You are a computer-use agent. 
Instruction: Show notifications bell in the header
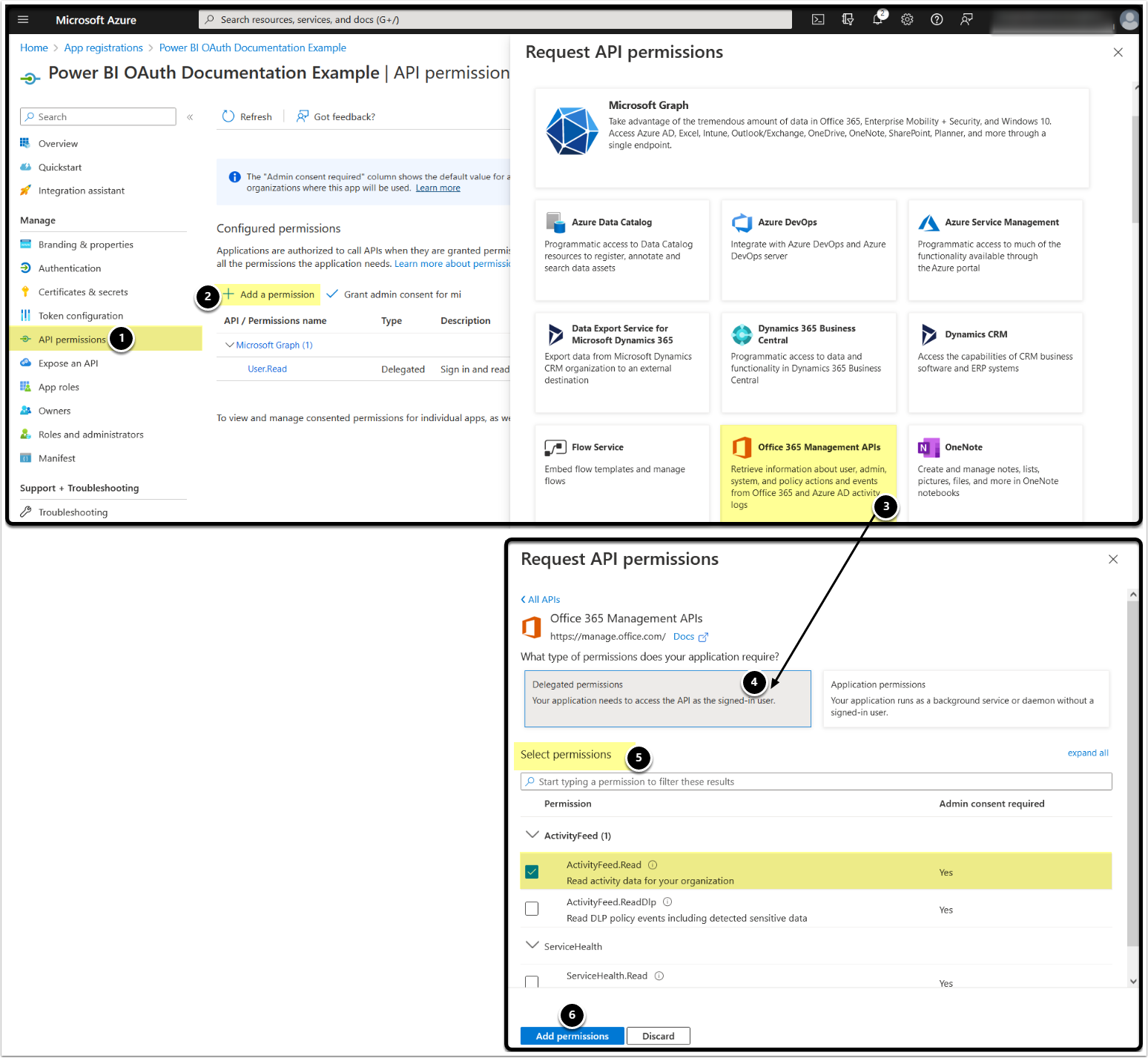coord(878,20)
